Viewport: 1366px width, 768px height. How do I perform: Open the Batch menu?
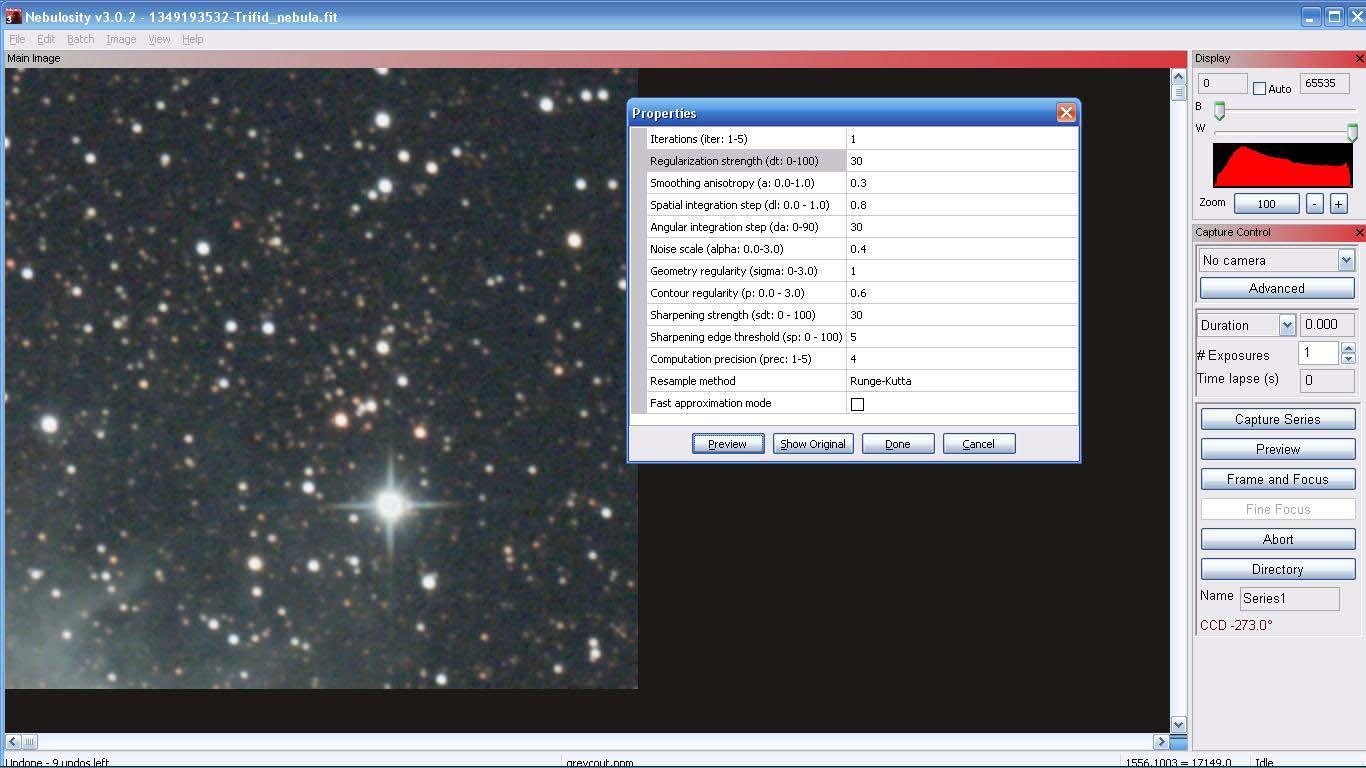[x=80, y=39]
